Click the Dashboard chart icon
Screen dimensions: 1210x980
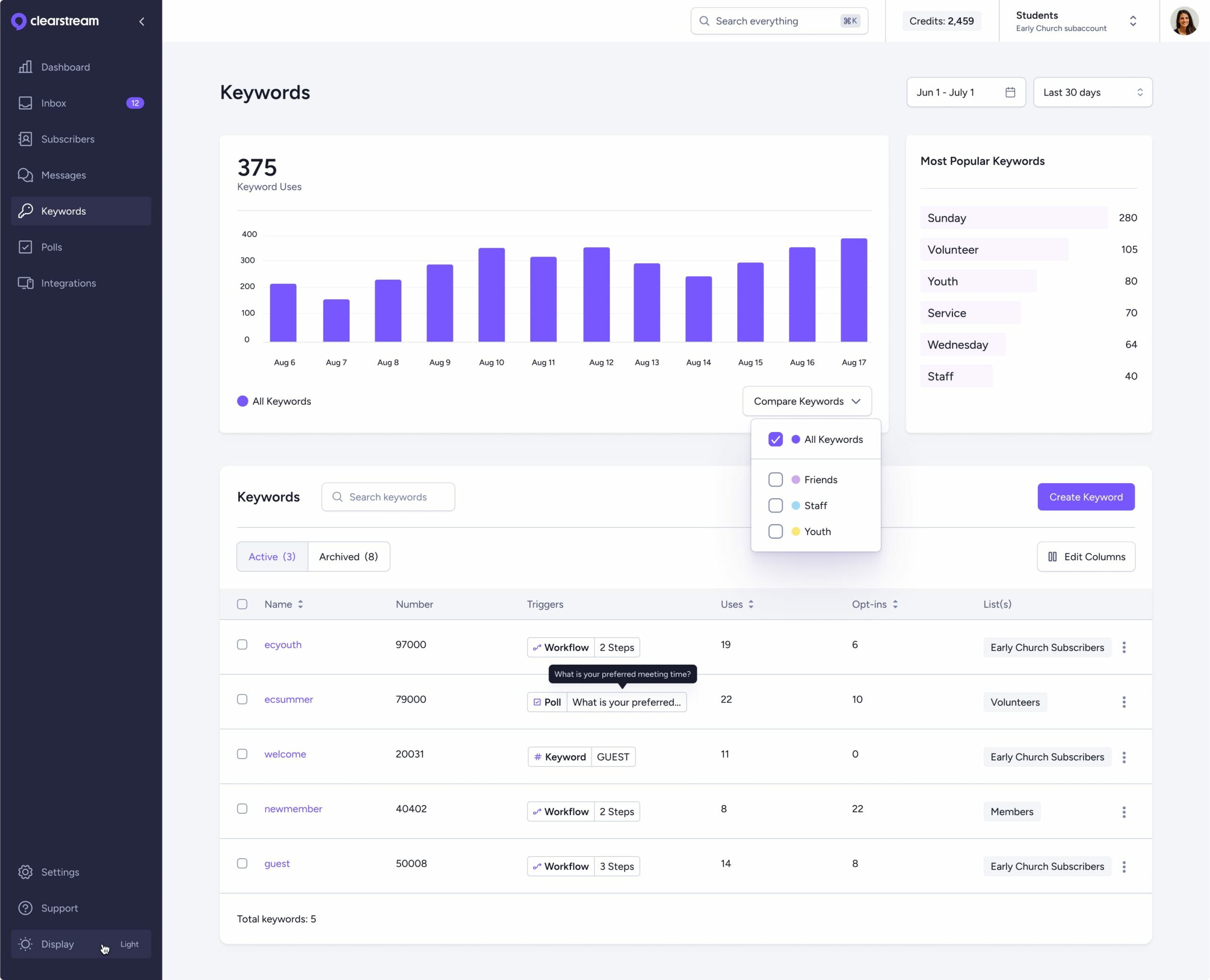pos(26,67)
